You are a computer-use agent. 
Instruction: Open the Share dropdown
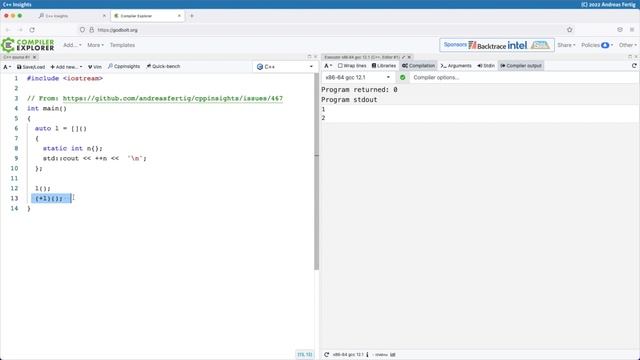(566, 45)
